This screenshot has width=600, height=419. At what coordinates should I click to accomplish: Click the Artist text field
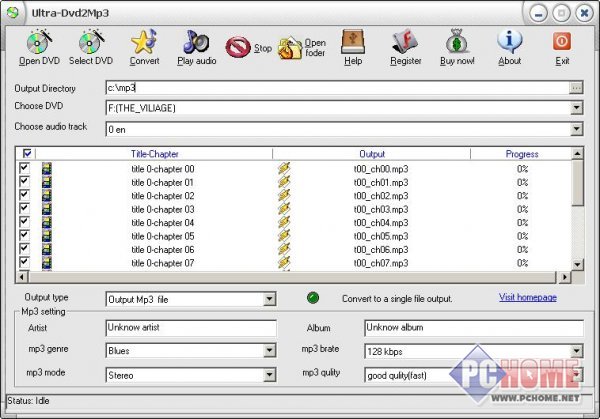[191, 328]
